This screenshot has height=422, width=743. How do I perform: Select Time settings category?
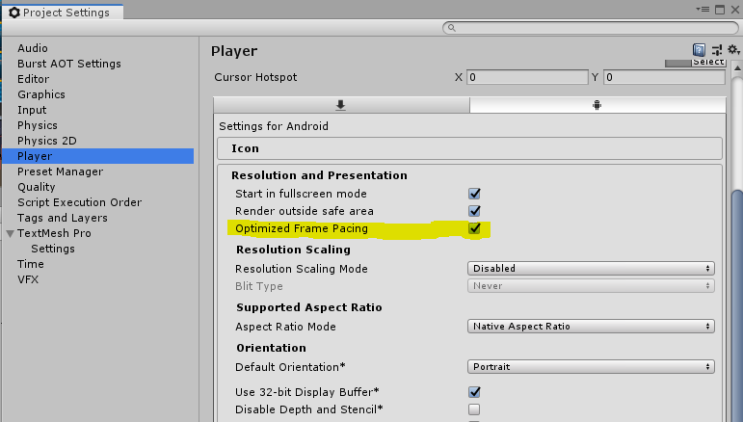30,264
